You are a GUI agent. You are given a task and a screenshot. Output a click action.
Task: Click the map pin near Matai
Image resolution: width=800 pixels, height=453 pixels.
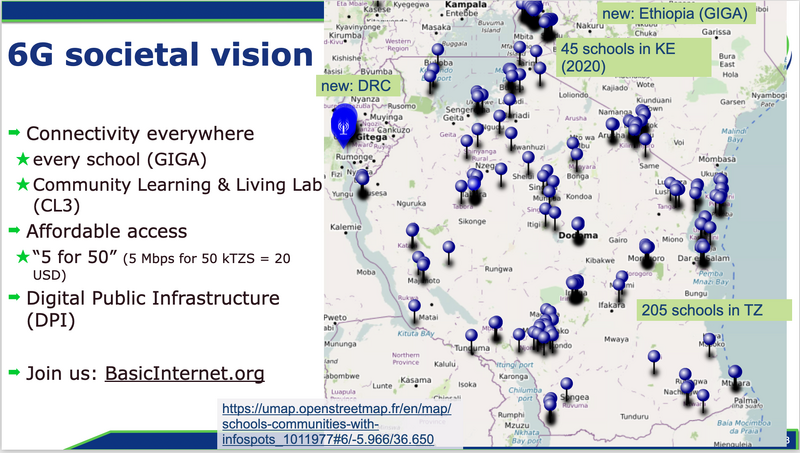(x=414, y=311)
